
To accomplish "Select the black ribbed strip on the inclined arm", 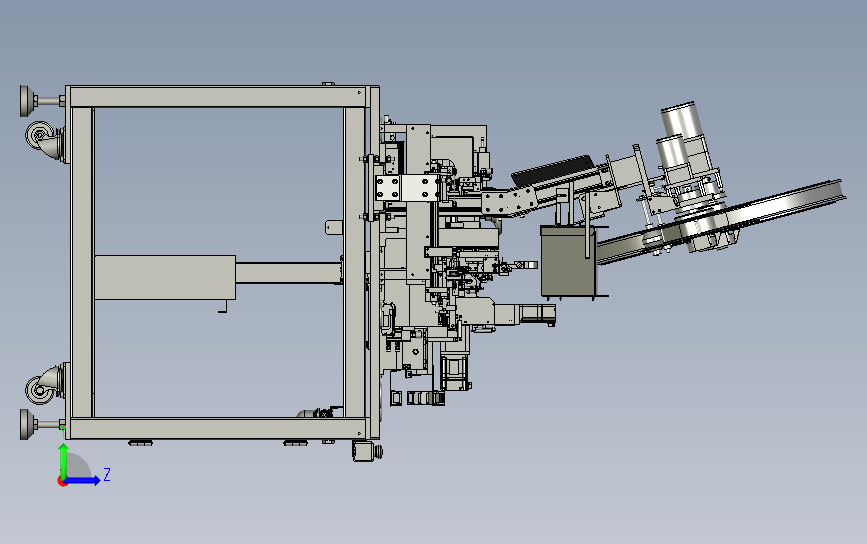I will pos(553,170).
